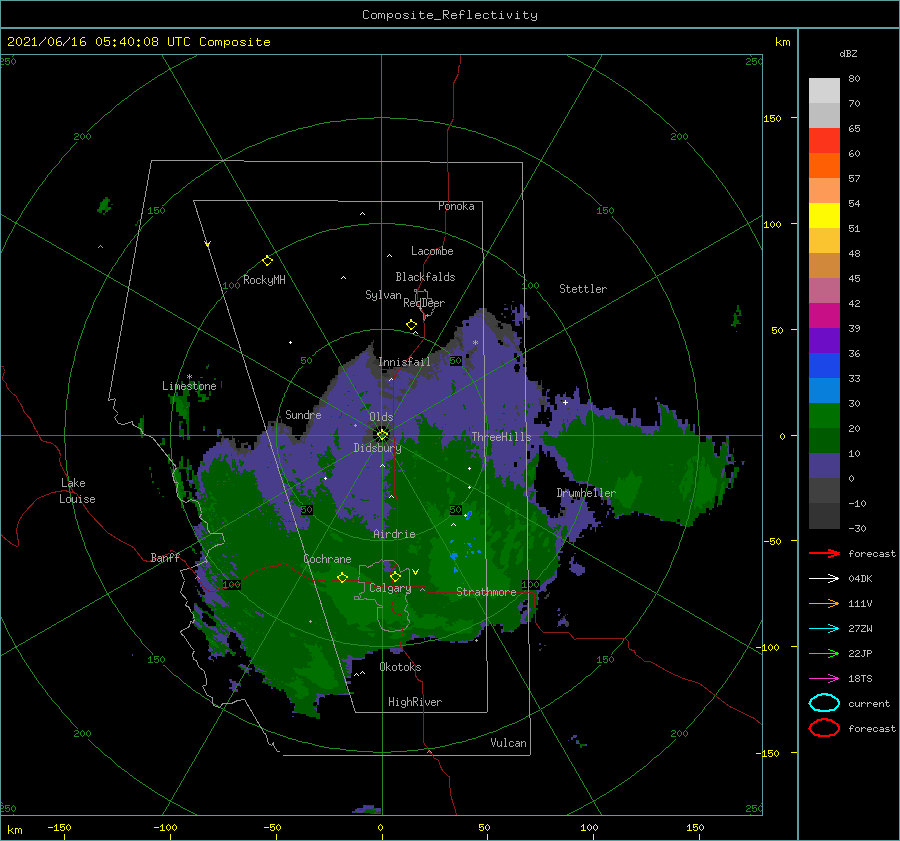Select the slate-violet 10 dBZ legend swatch

pos(824,466)
